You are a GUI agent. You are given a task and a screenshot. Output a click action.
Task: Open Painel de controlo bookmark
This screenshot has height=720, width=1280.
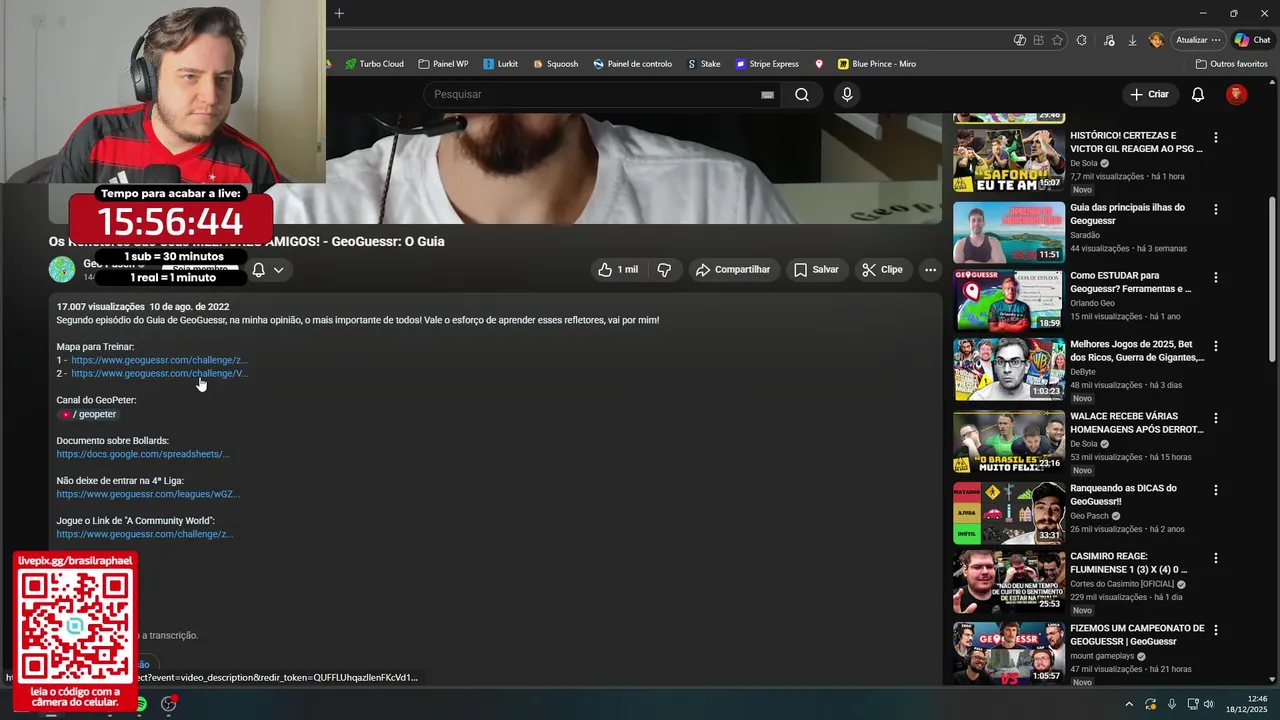(632, 64)
